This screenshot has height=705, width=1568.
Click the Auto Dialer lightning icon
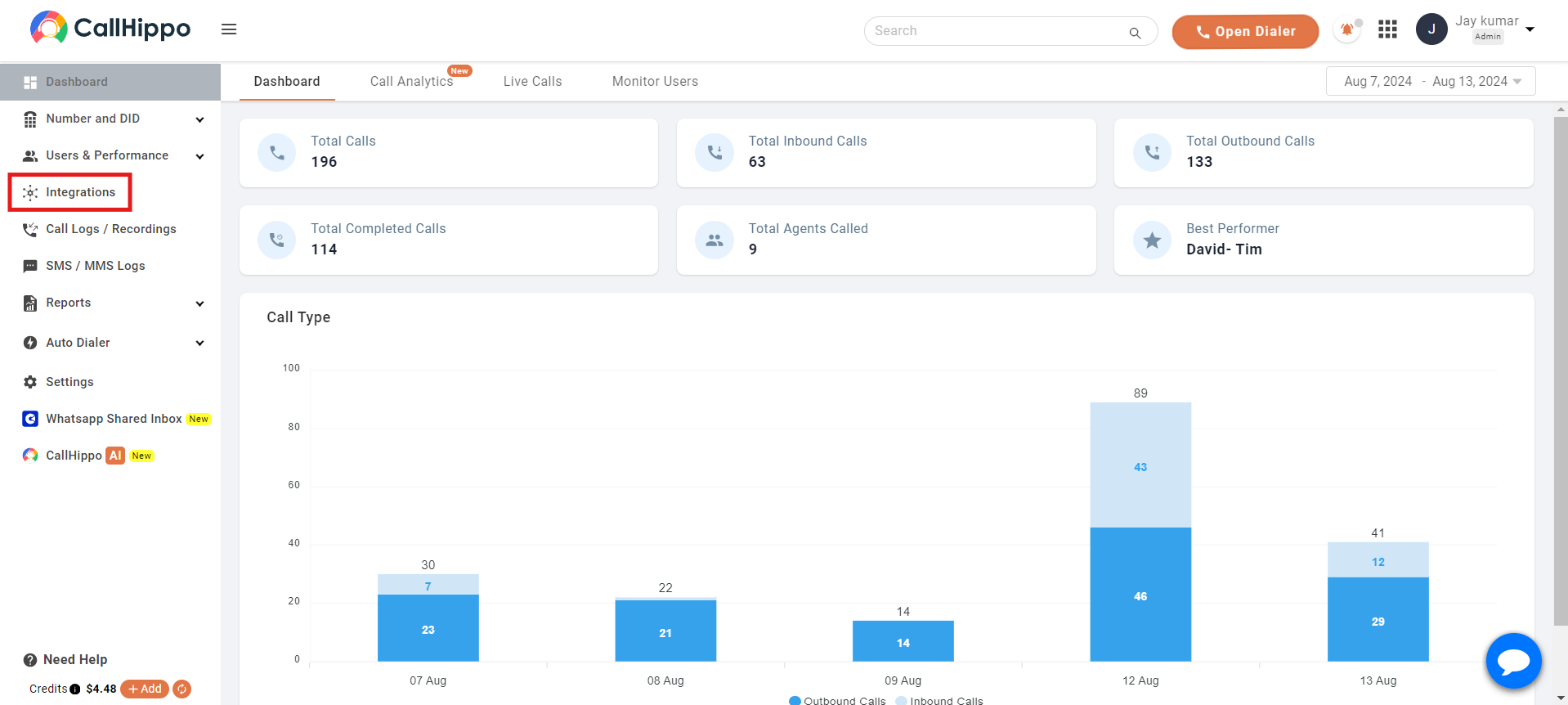pyautogui.click(x=30, y=343)
